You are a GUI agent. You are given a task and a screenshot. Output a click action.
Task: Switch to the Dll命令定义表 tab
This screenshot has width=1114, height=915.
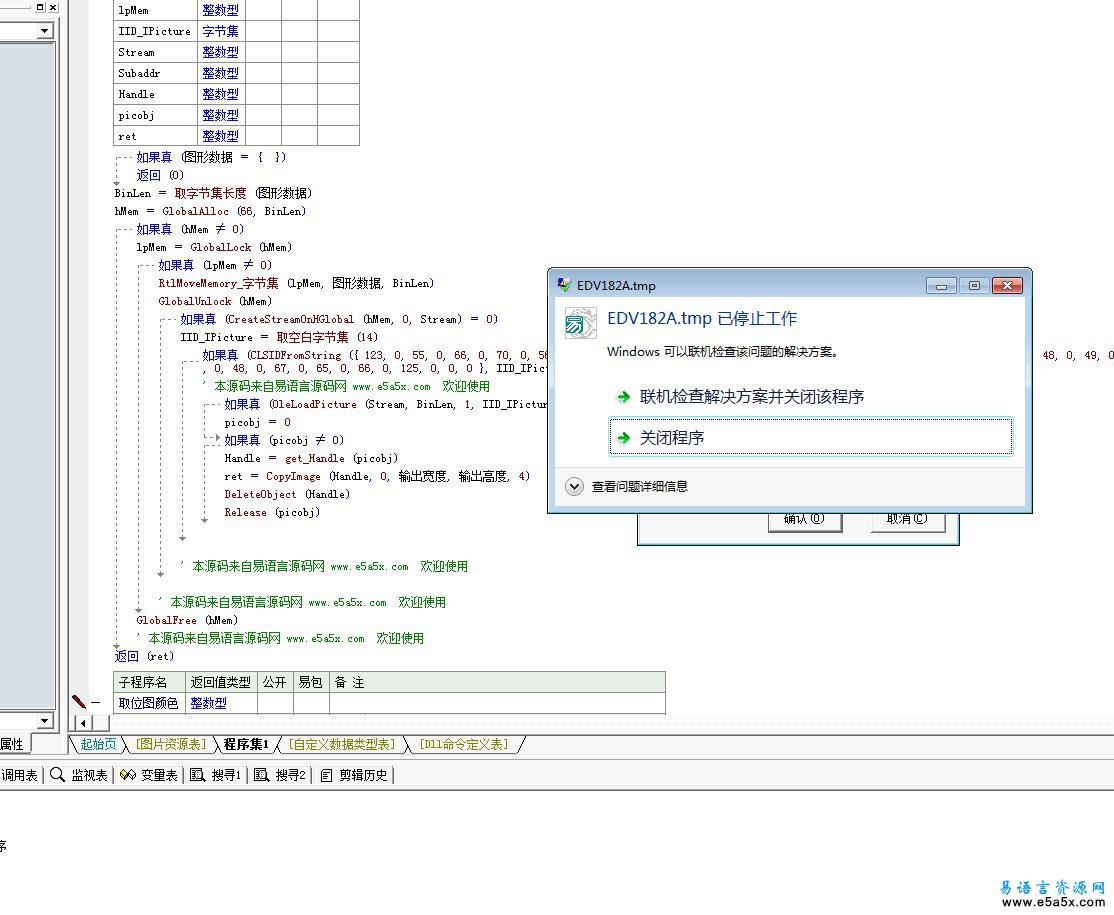coord(463,744)
